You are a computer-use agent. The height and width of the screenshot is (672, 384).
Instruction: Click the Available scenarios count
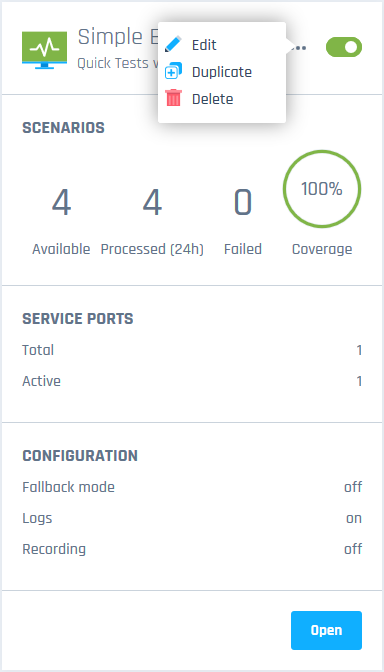coord(61,203)
